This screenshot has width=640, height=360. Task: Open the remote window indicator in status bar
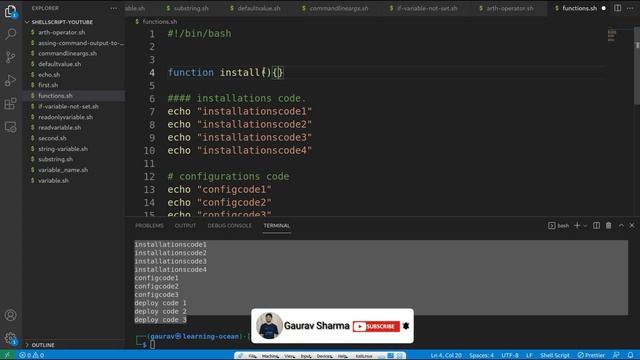tap(7, 355)
